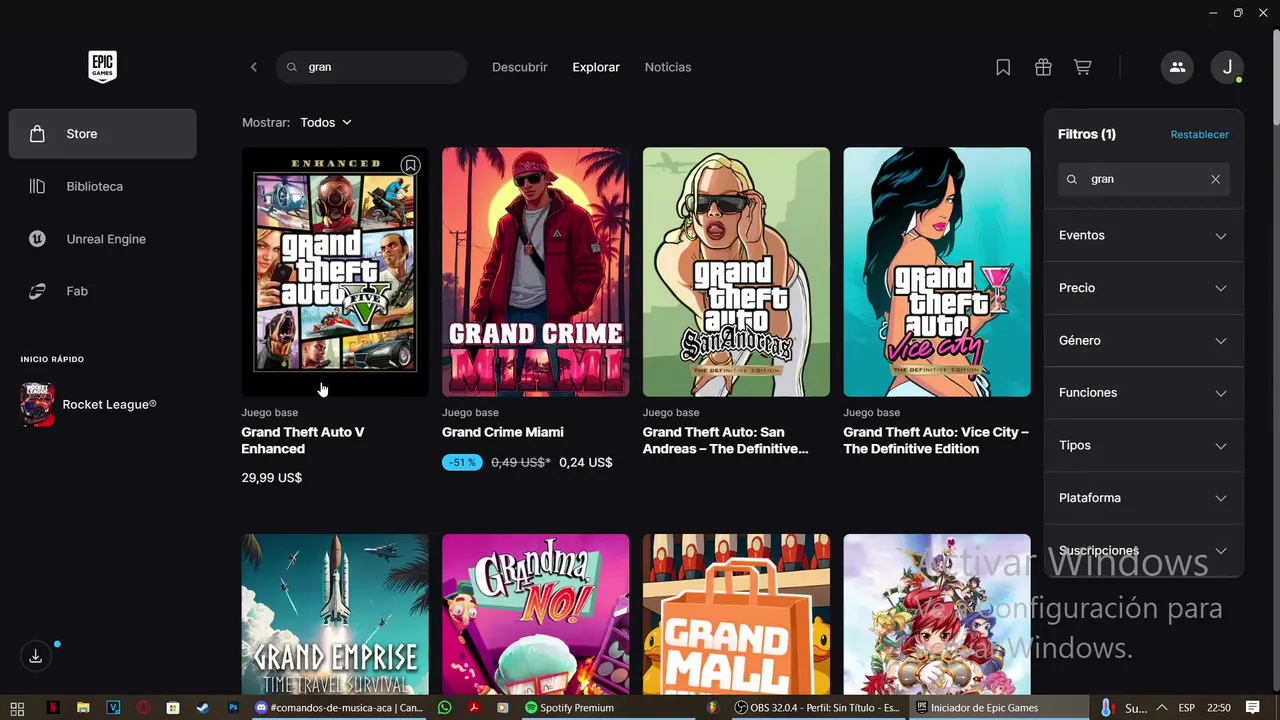Open Opera GX from the taskbar
1280x720 pixels.
pos(143,708)
